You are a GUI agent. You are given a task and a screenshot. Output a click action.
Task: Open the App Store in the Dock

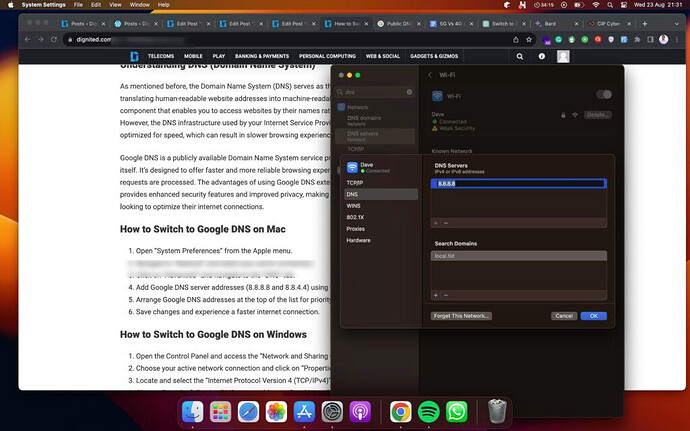304,412
